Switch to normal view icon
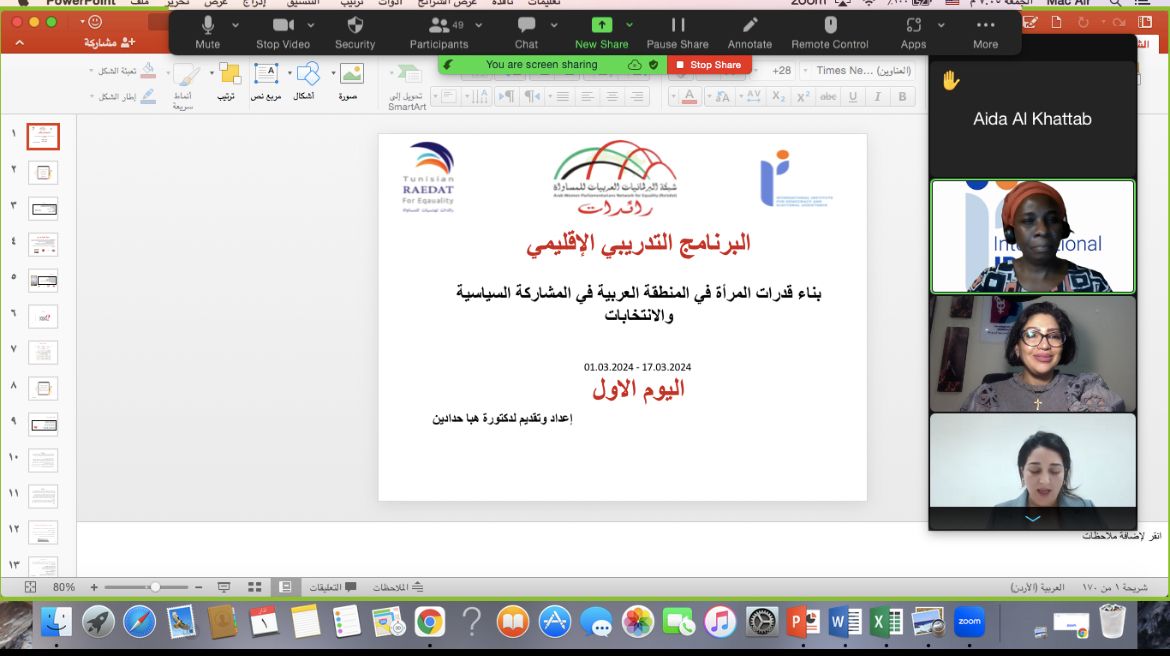The height and width of the screenshot is (656, 1170). click(x=285, y=587)
